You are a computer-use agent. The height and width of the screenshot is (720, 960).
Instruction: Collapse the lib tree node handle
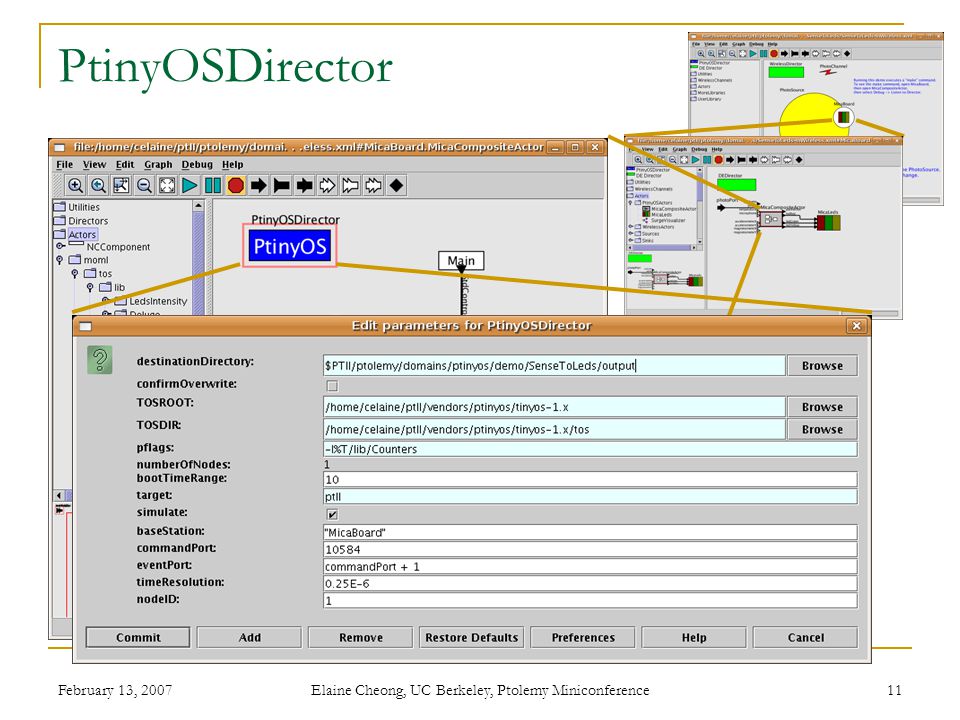coord(89,287)
